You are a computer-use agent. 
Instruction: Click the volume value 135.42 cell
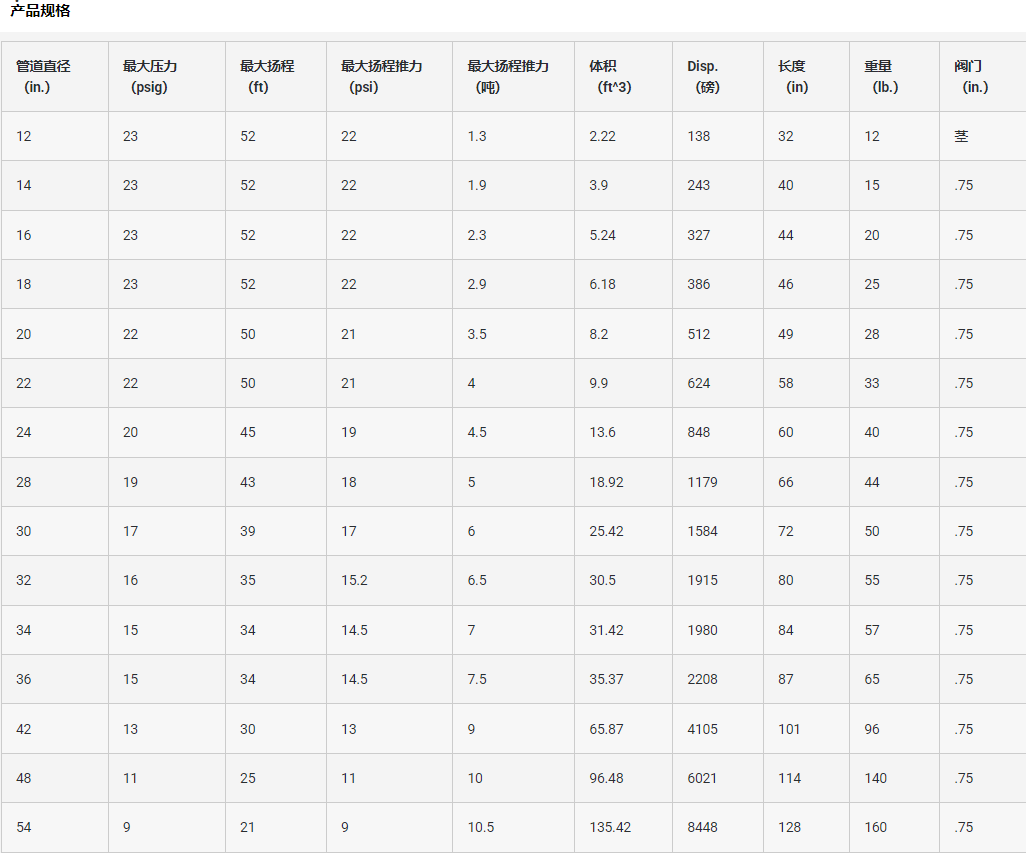(x=624, y=827)
